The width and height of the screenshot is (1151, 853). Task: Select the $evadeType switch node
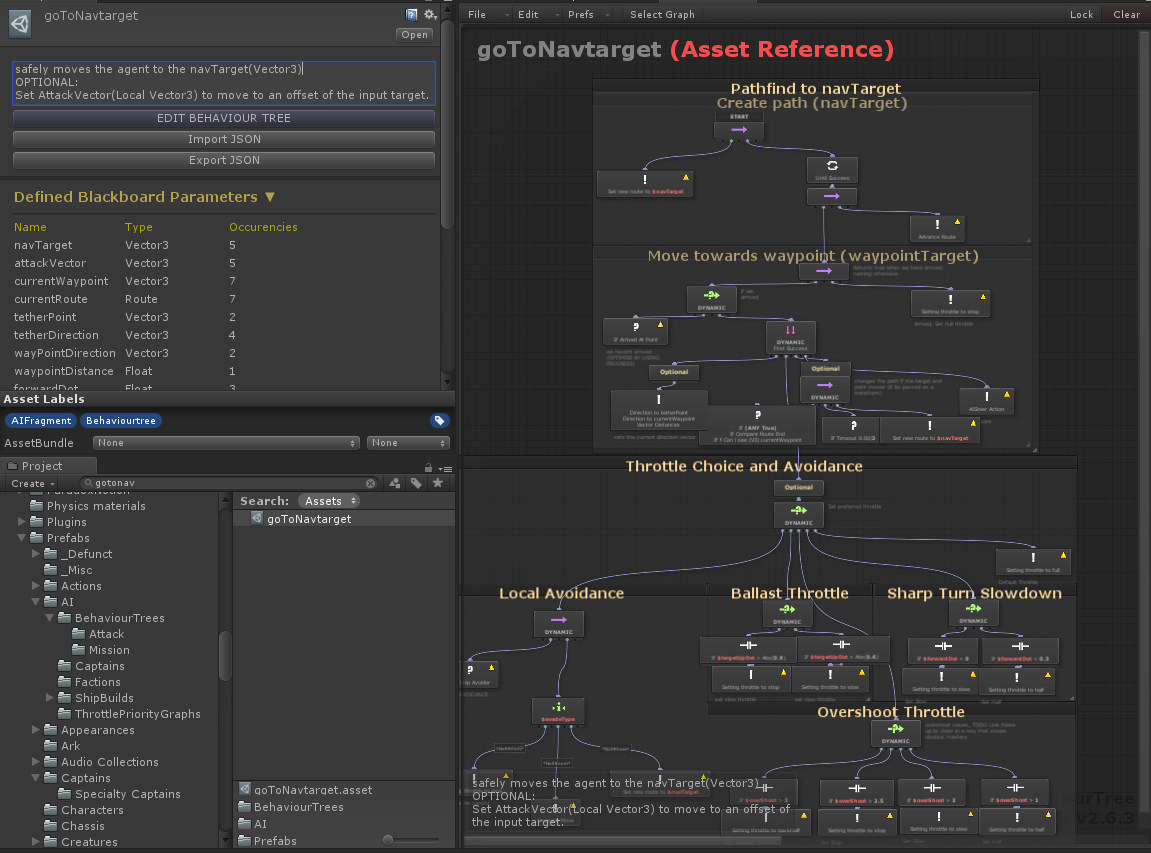click(558, 711)
